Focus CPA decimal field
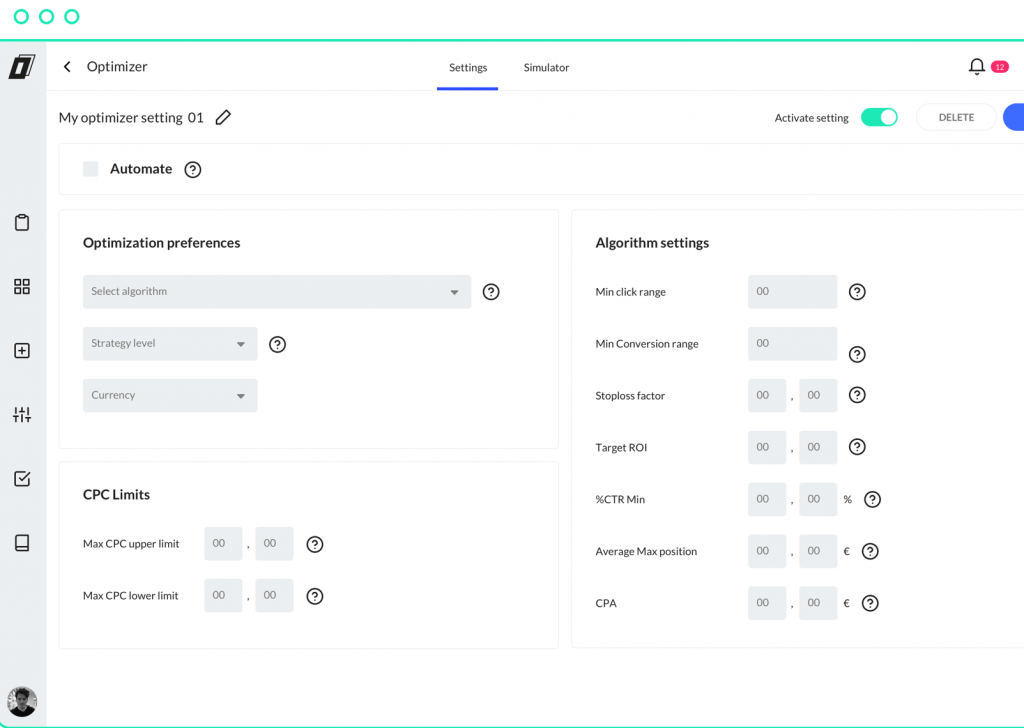1024x728 pixels. 818,603
